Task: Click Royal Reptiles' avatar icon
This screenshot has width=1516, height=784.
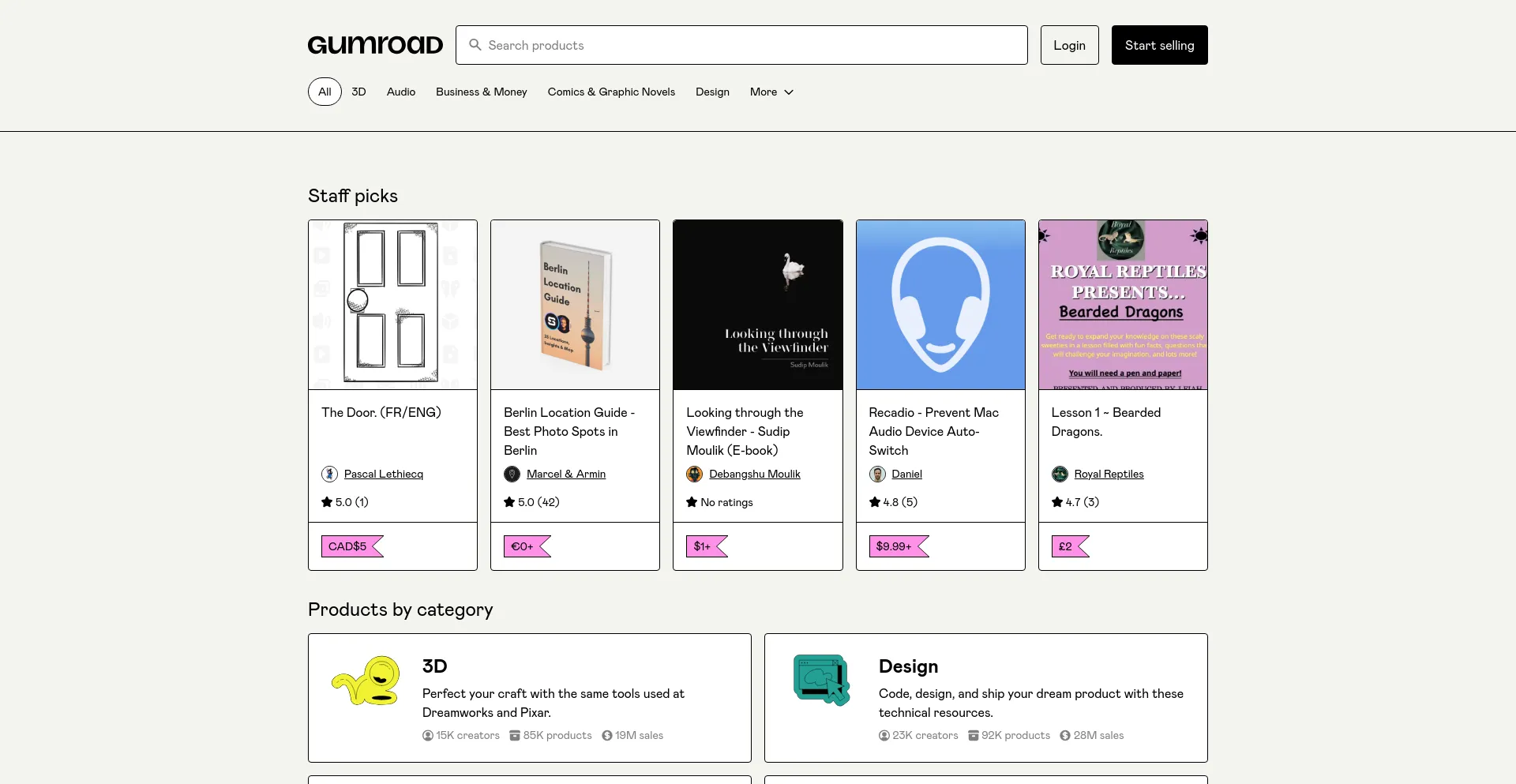Action: click(x=1060, y=474)
